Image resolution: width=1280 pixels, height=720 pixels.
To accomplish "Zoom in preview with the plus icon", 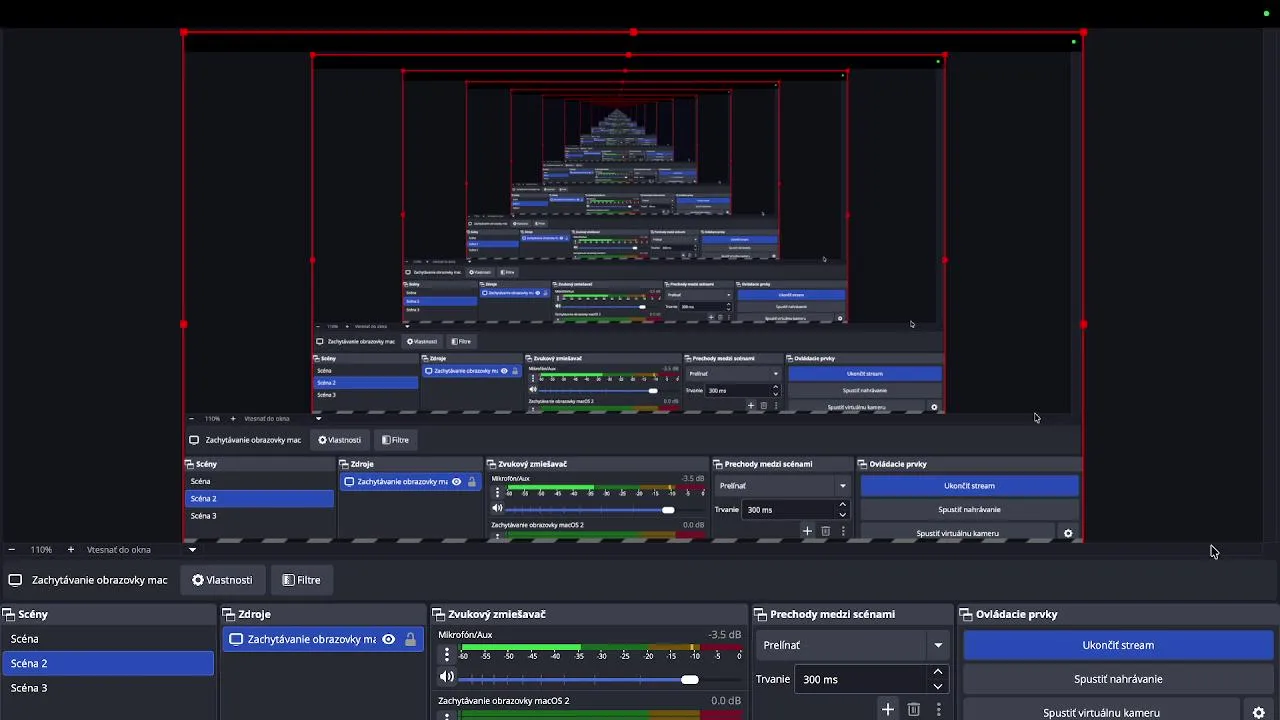I will tap(70, 549).
